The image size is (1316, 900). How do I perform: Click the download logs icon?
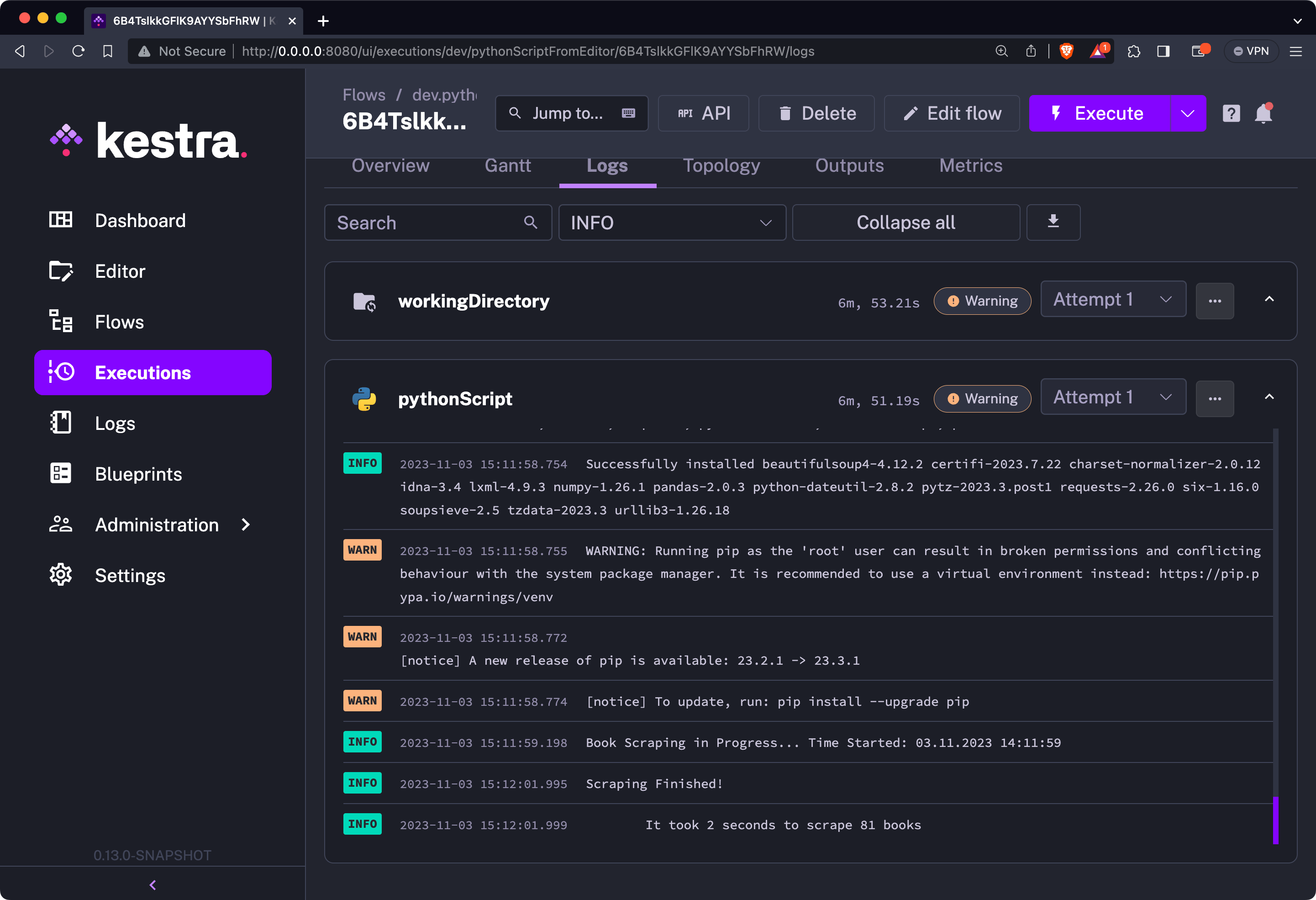click(x=1053, y=222)
